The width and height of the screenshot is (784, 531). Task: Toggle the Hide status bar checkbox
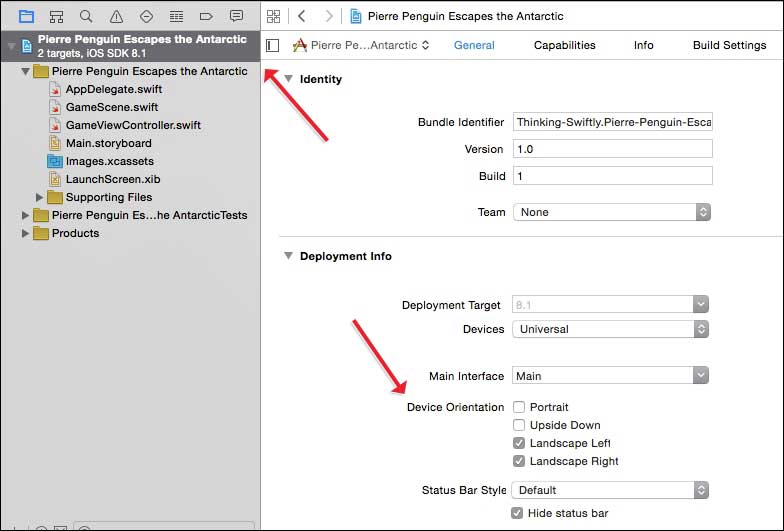[x=517, y=513]
